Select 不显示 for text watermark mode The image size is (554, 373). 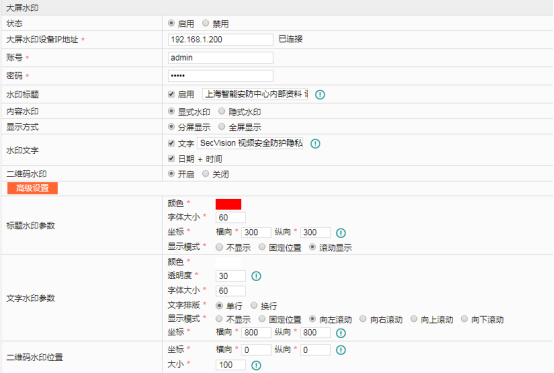click(219, 319)
